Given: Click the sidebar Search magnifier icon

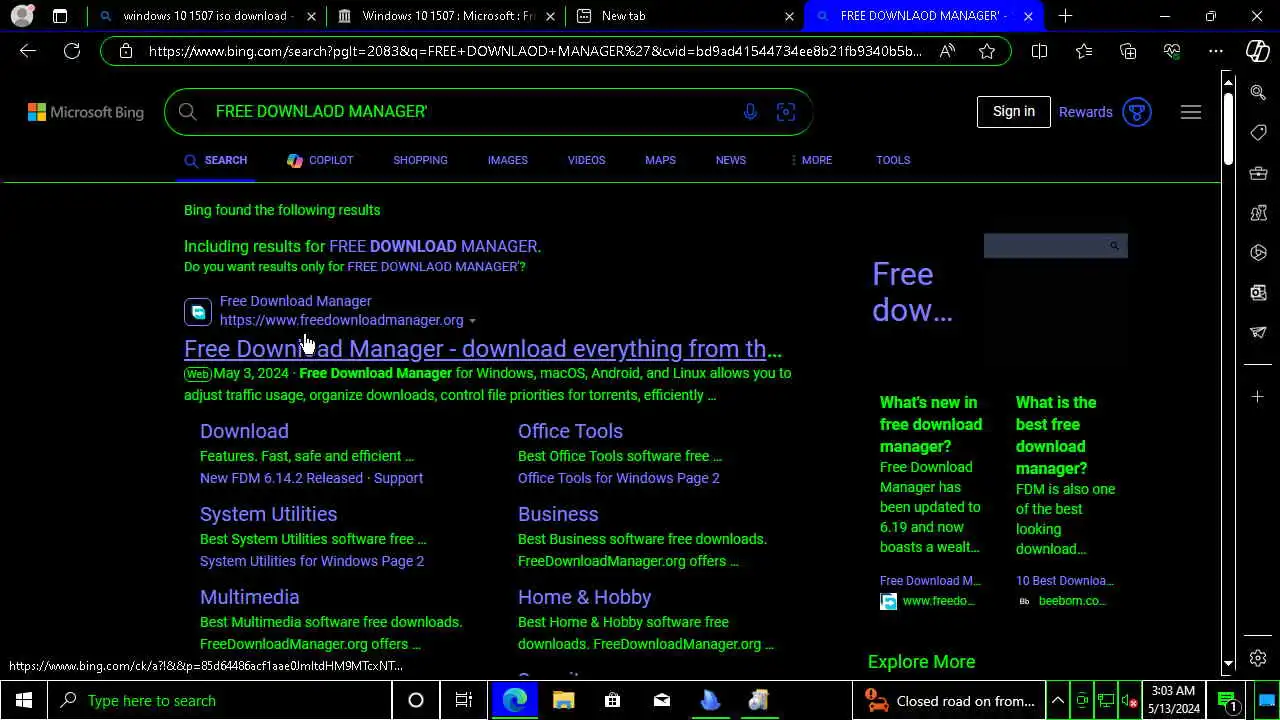Looking at the screenshot, I should (x=1258, y=93).
